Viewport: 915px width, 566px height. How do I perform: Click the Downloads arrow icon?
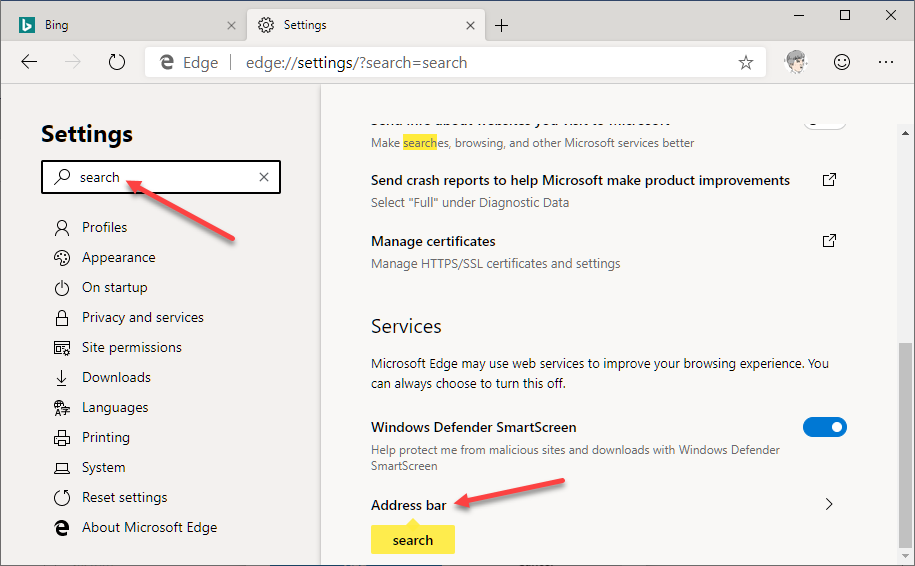click(x=62, y=378)
